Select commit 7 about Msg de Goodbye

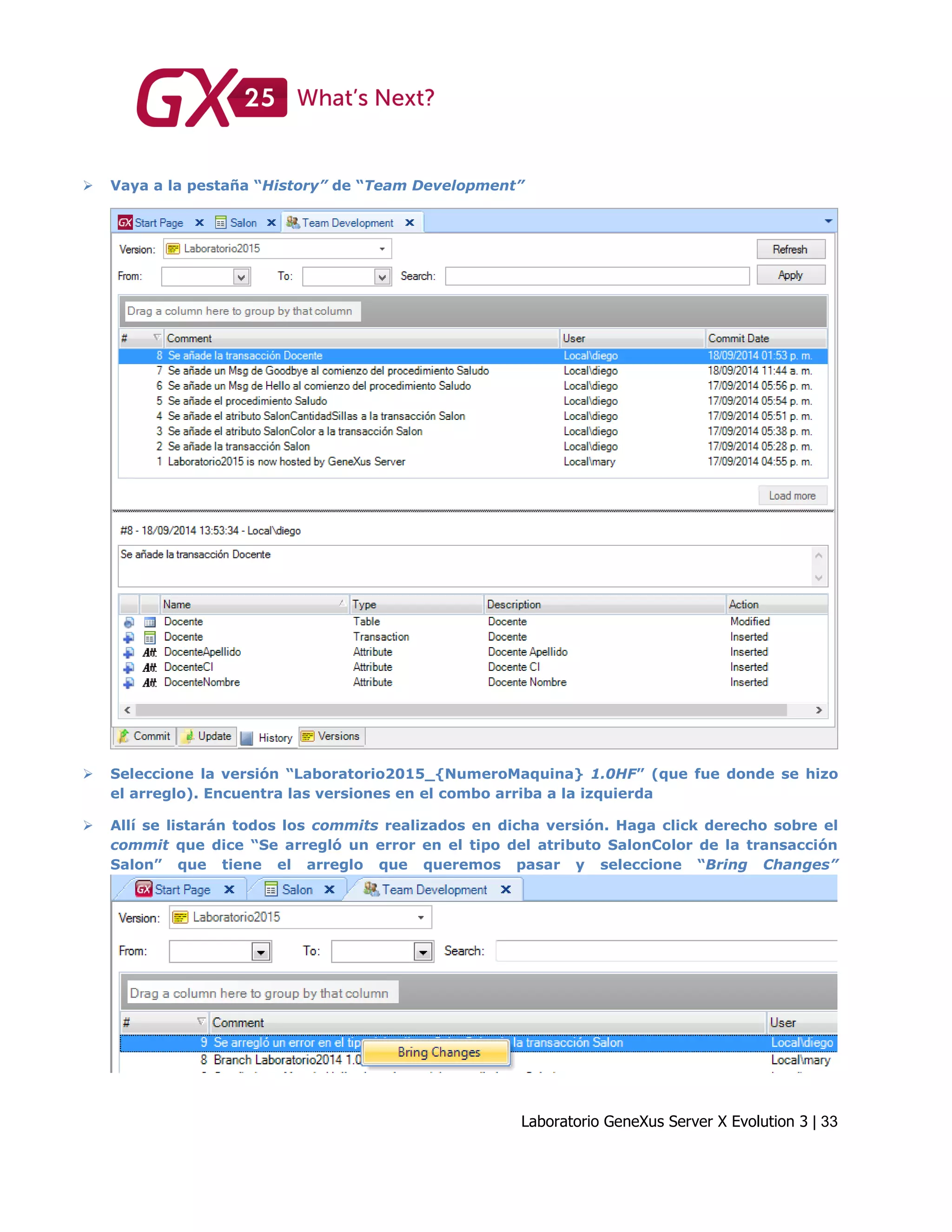click(x=473, y=371)
